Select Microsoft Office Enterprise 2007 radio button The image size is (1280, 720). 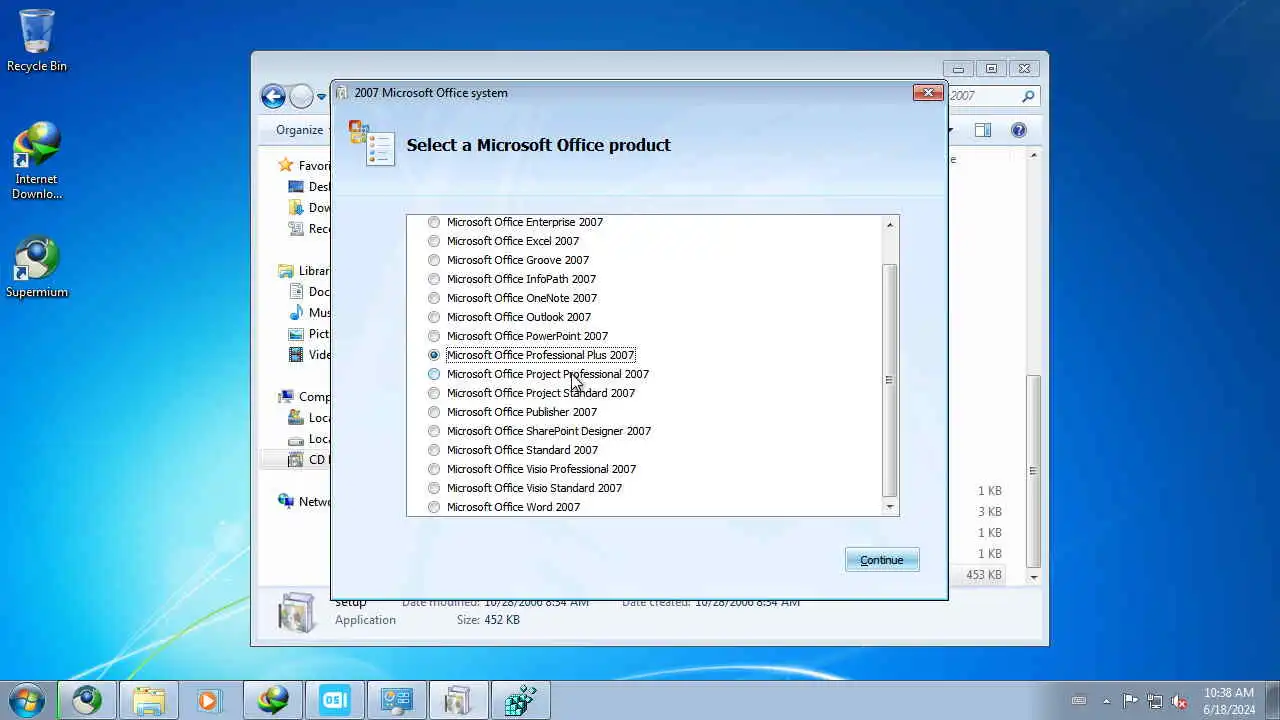(x=434, y=222)
